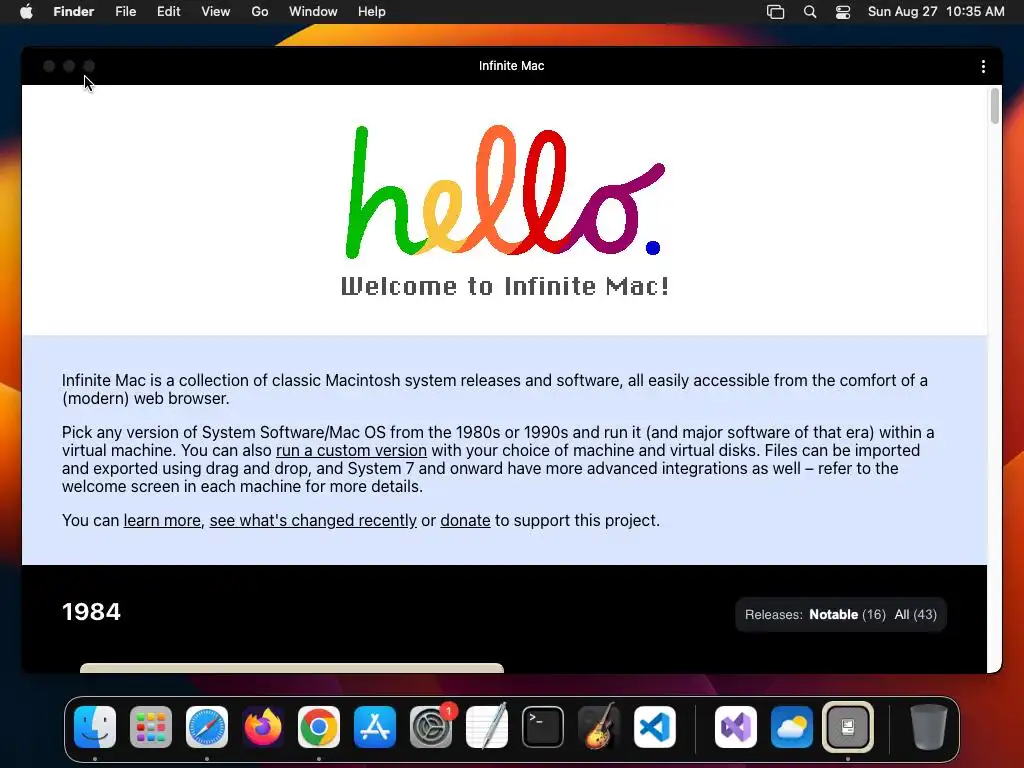1024x768 pixels.
Task: Click the date and time clock
Action: click(936, 12)
